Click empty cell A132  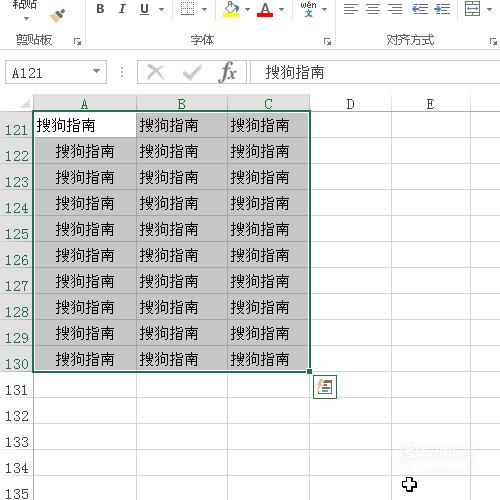tap(85, 411)
